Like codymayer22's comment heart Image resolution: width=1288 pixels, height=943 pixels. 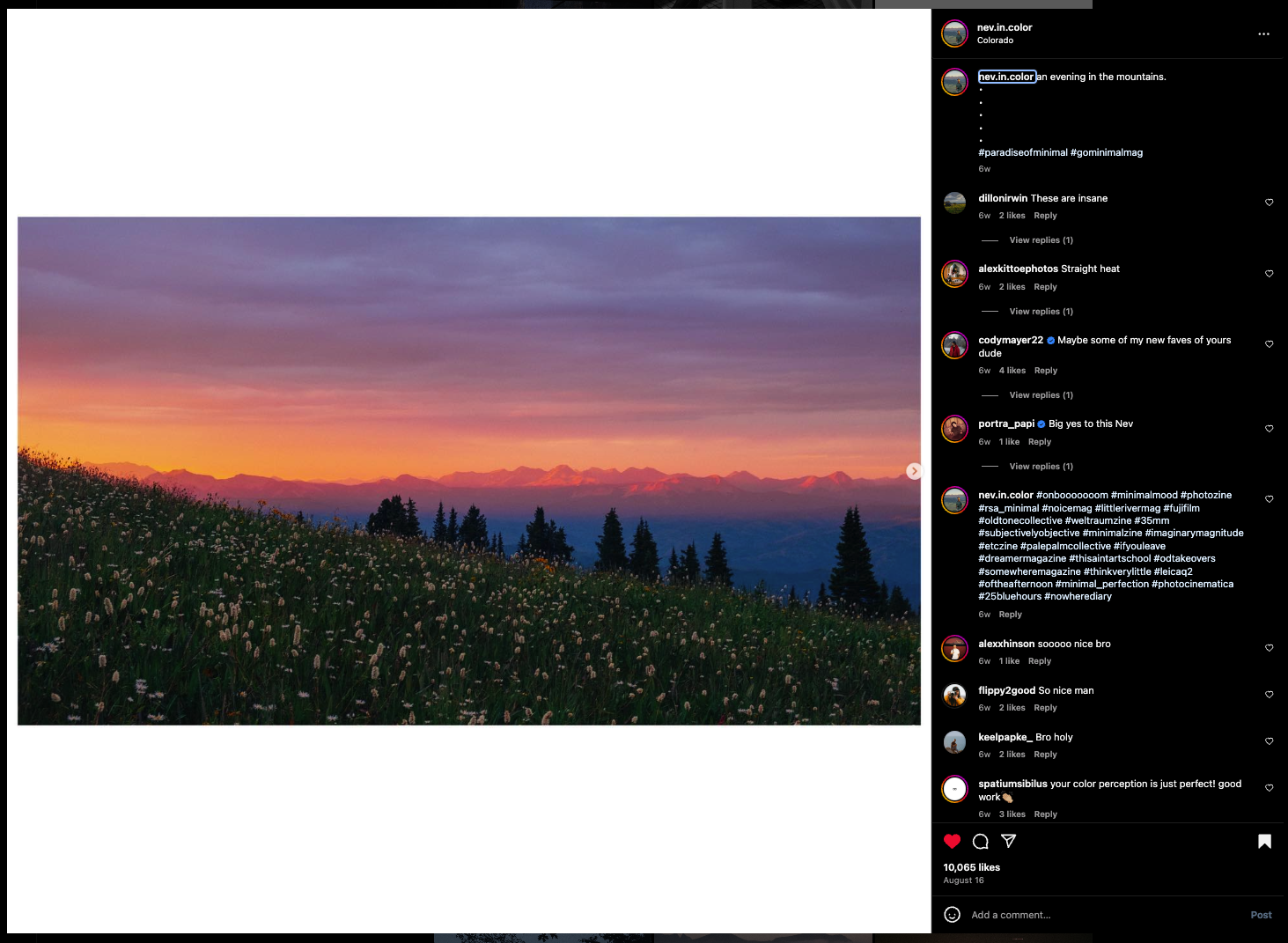(x=1269, y=344)
